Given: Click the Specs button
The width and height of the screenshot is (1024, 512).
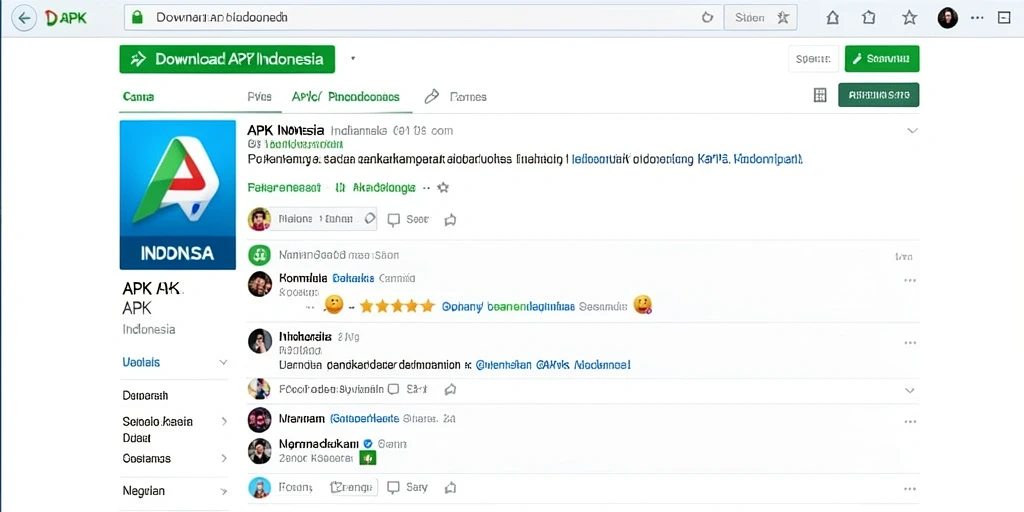Looking at the screenshot, I should tap(813, 59).
